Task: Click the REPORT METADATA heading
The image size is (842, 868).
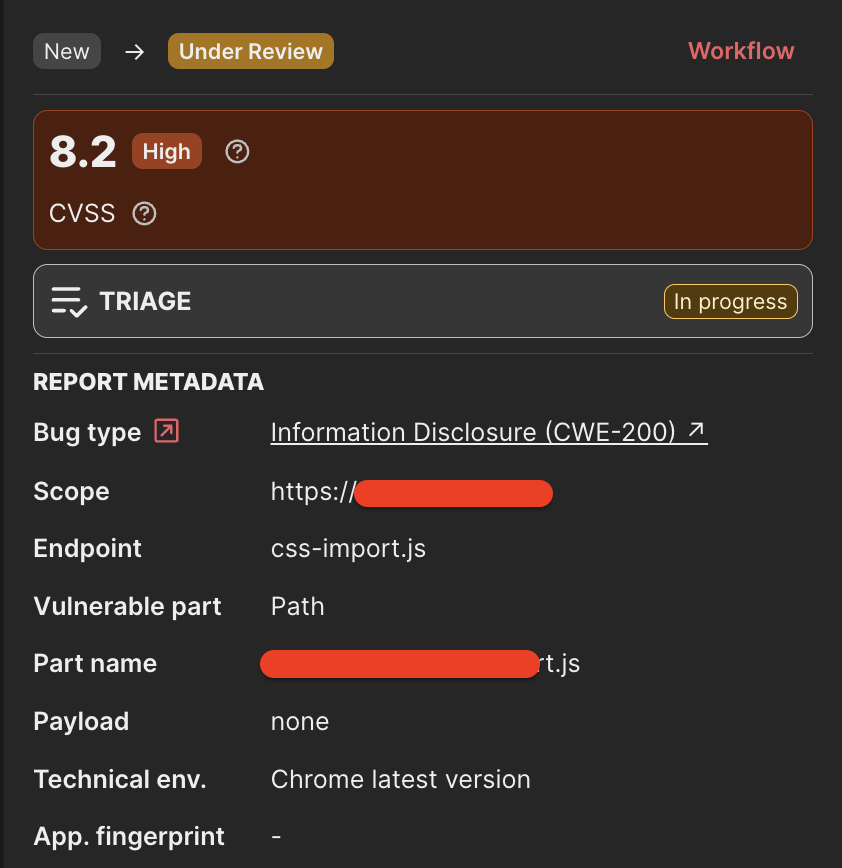Action: (148, 381)
